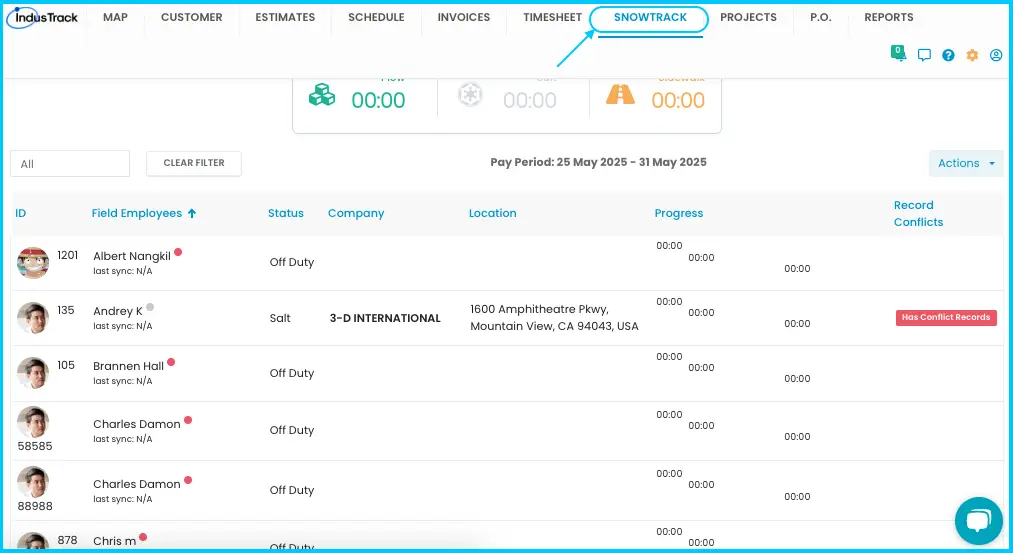Click the 1600 Amphitheatre Pkwy address
Screen dimensions: 1013x553
tap(554, 317)
